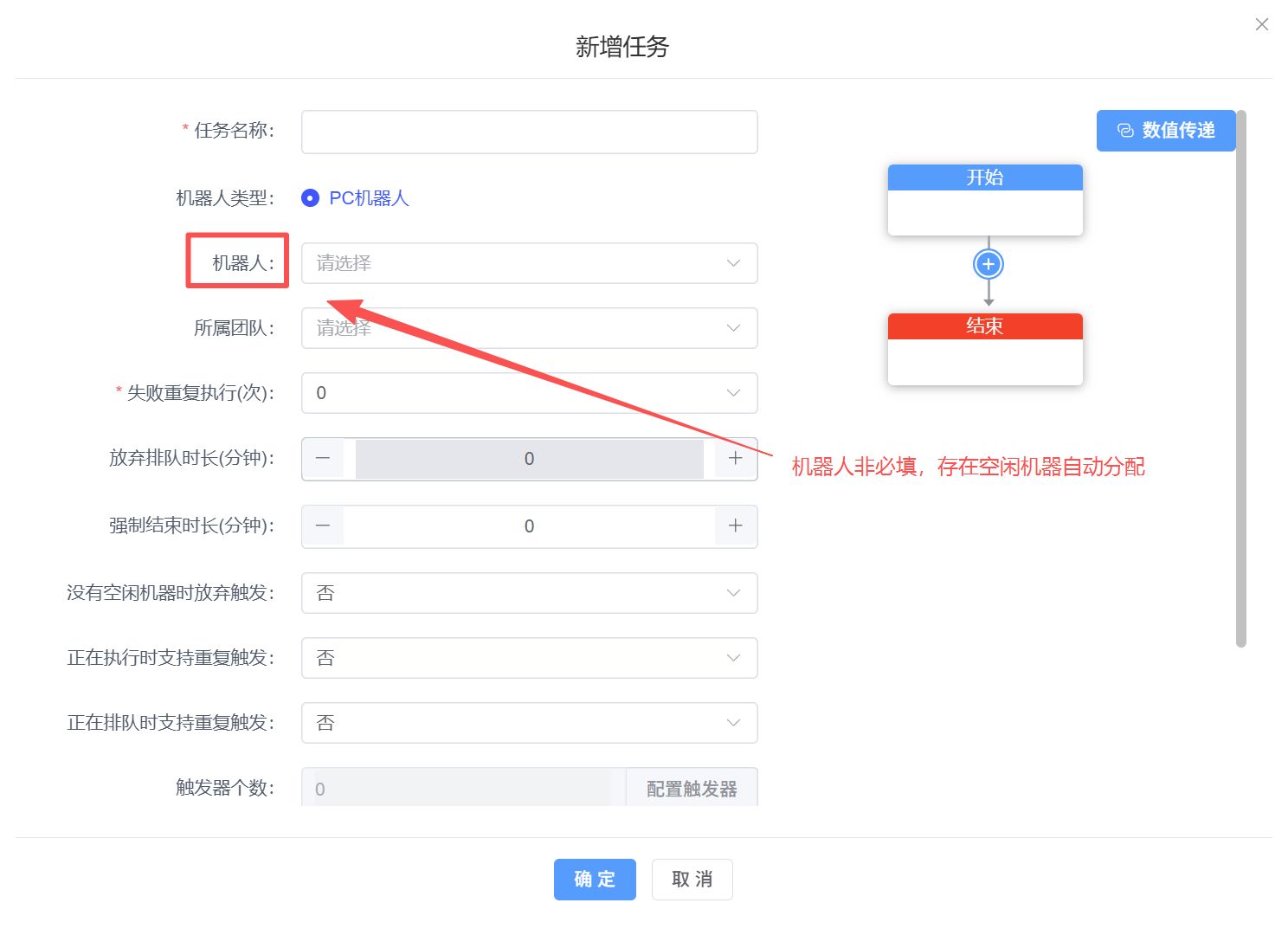Select the PC机器人 radio button
Viewport: 1288px width, 935px height.
coord(311,198)
